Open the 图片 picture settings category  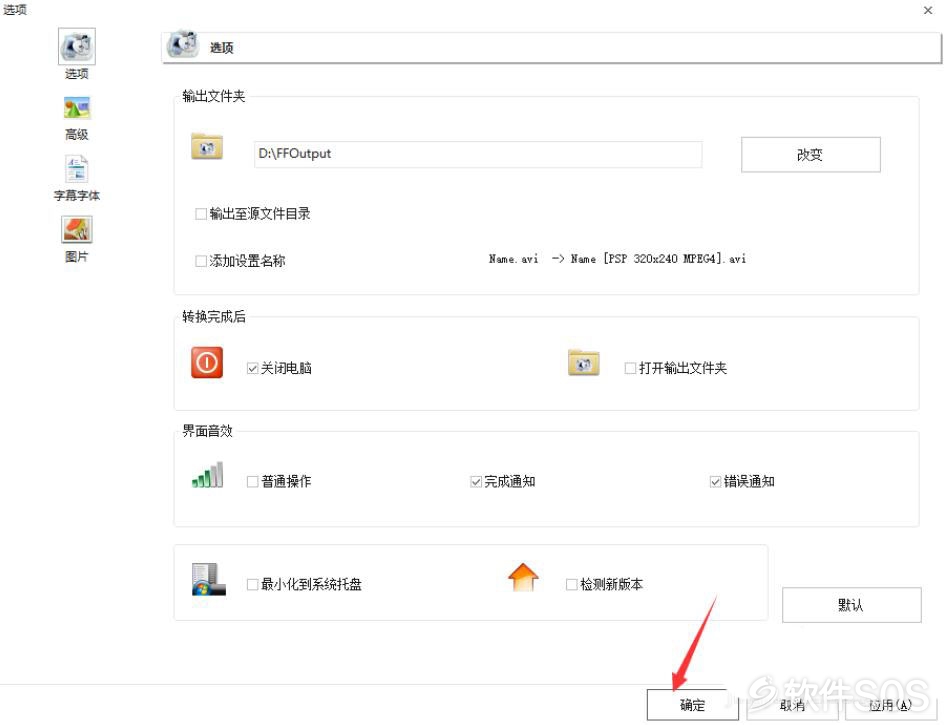pyautogui.click(x=76, y=239)
